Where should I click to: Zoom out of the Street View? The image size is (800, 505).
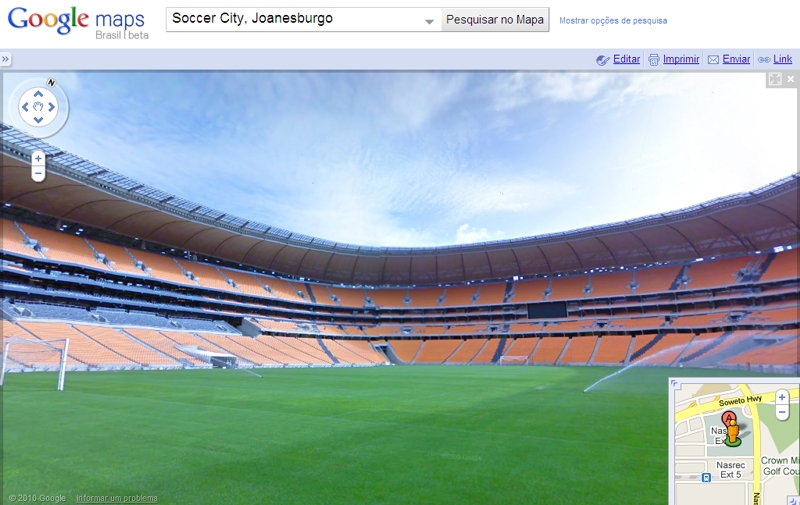38,173
